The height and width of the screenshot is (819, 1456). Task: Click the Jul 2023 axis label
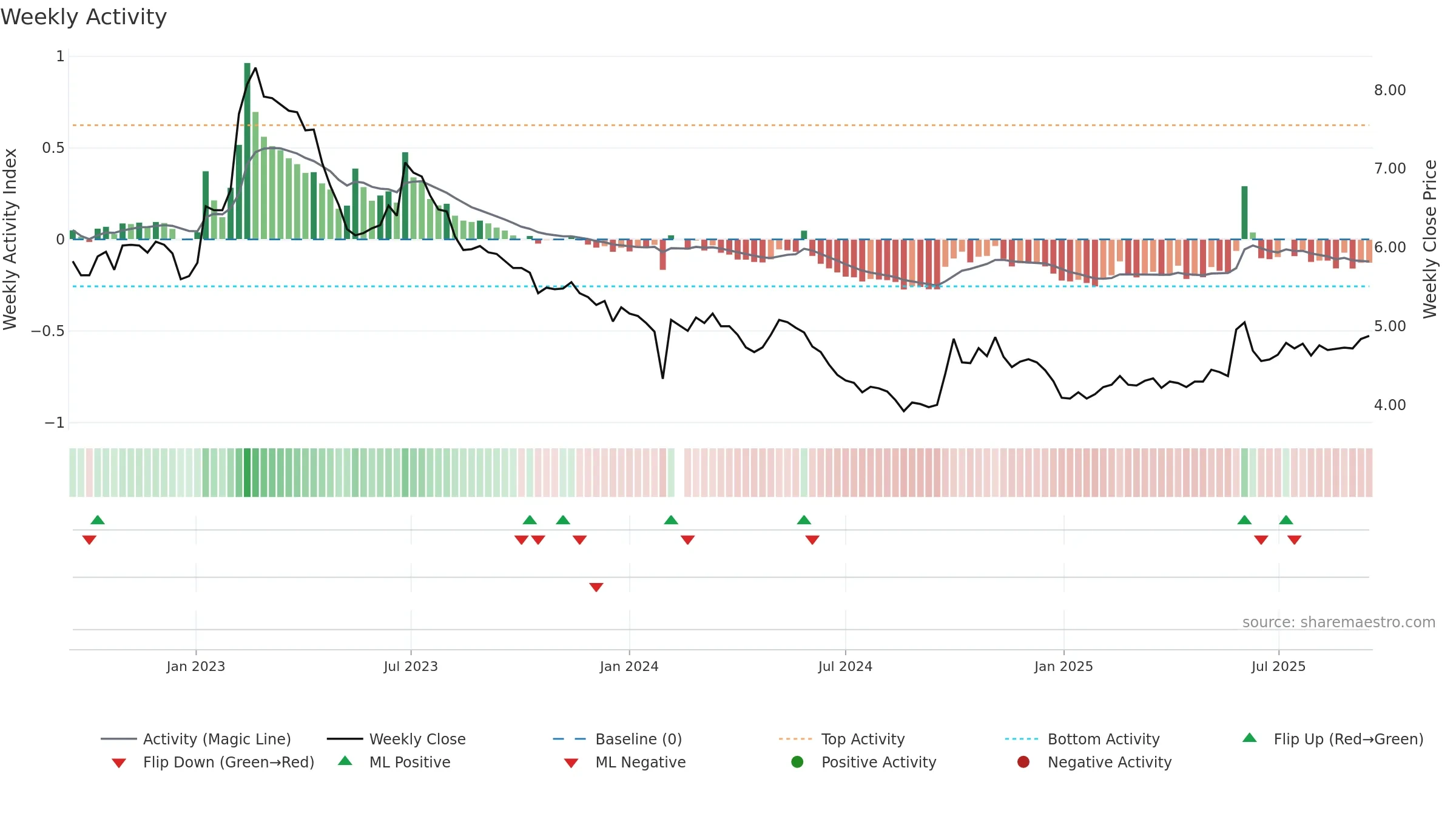411,666
